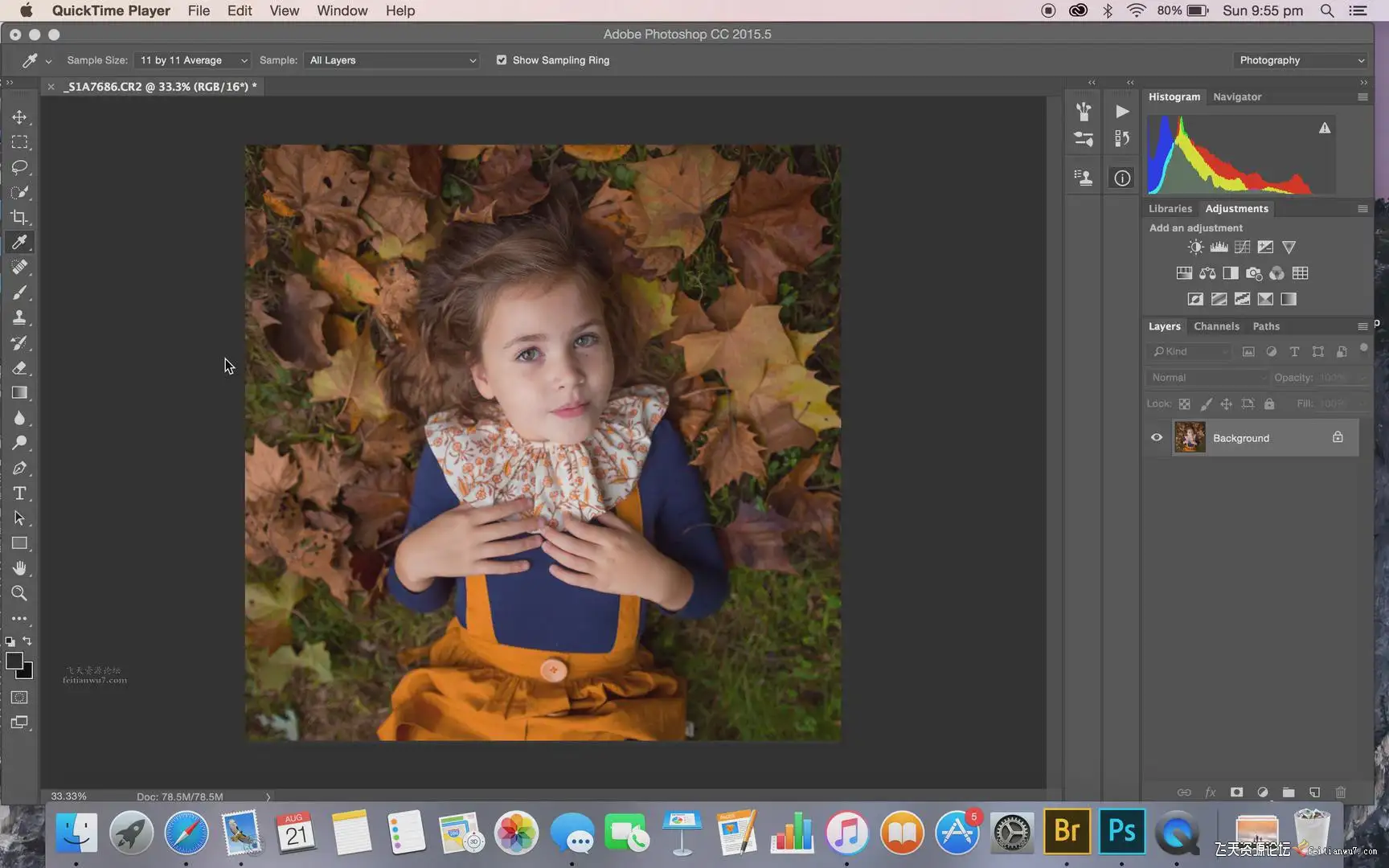Add a Brightness/Contrast adjustment
This screenshot has width=1389, height=868.
point(1196,248)
